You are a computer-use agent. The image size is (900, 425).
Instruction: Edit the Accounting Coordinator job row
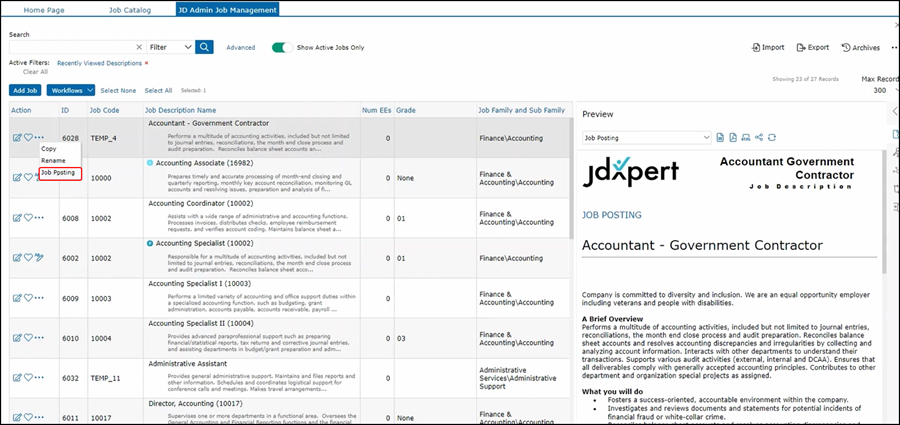click(x=17, y=217)
